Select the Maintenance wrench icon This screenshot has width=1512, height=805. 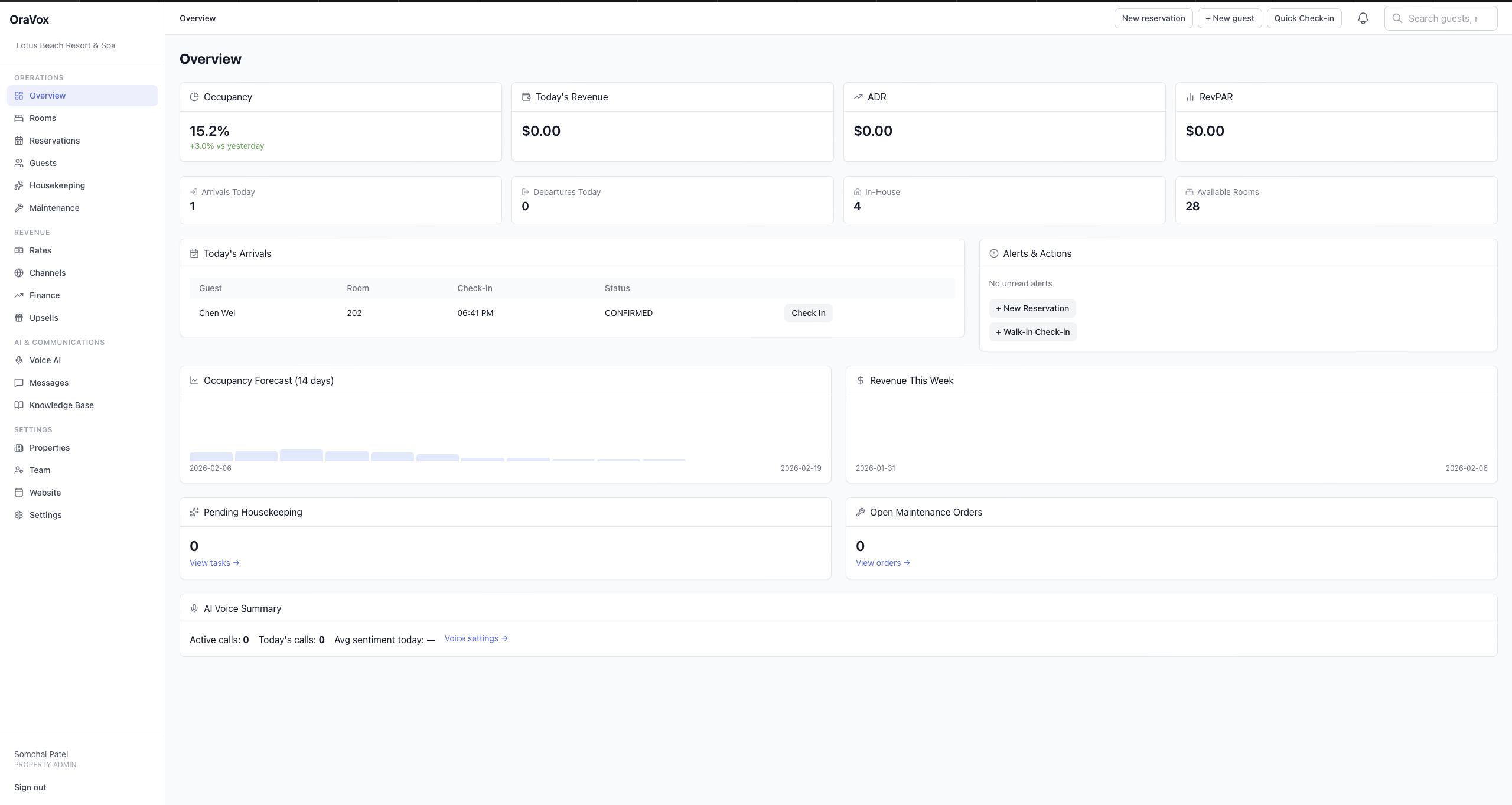[x=18, y=208]
